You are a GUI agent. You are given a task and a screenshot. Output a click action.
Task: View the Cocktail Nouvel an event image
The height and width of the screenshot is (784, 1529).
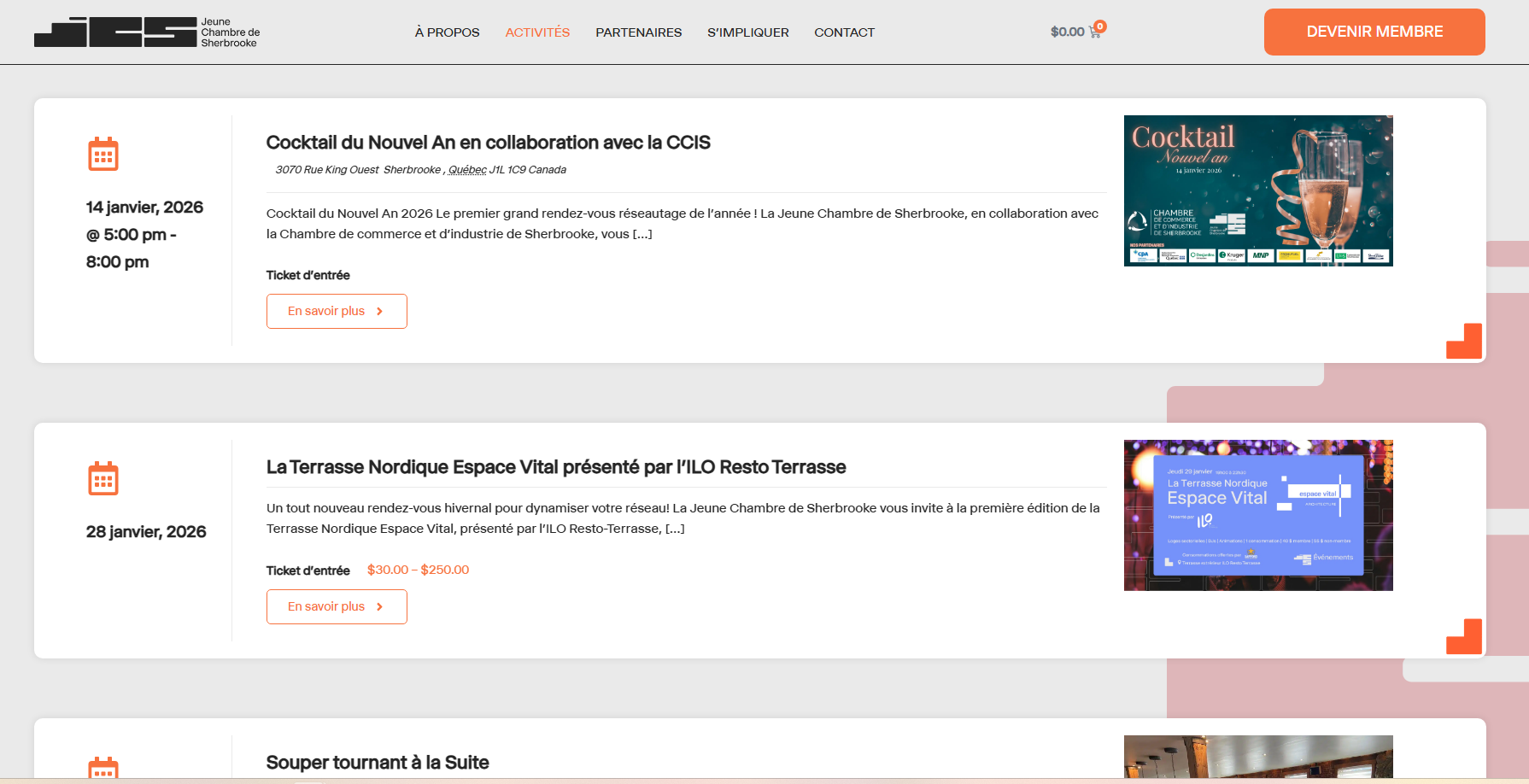[1257, 190]
